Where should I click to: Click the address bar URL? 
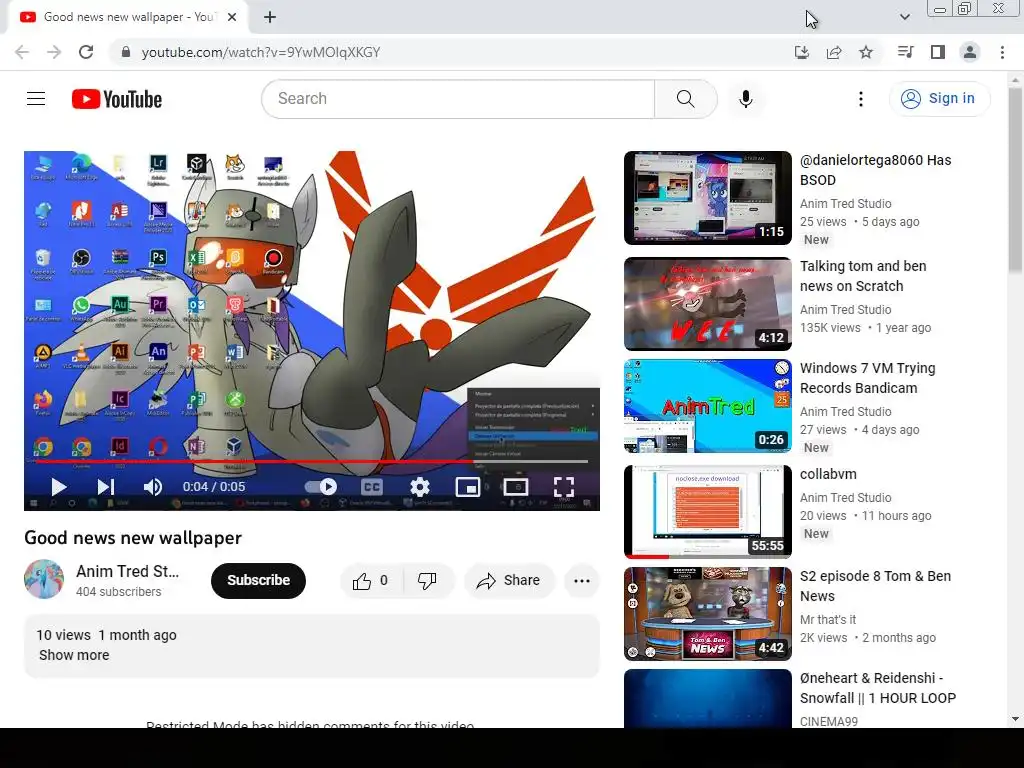click(x=261, y=52)
